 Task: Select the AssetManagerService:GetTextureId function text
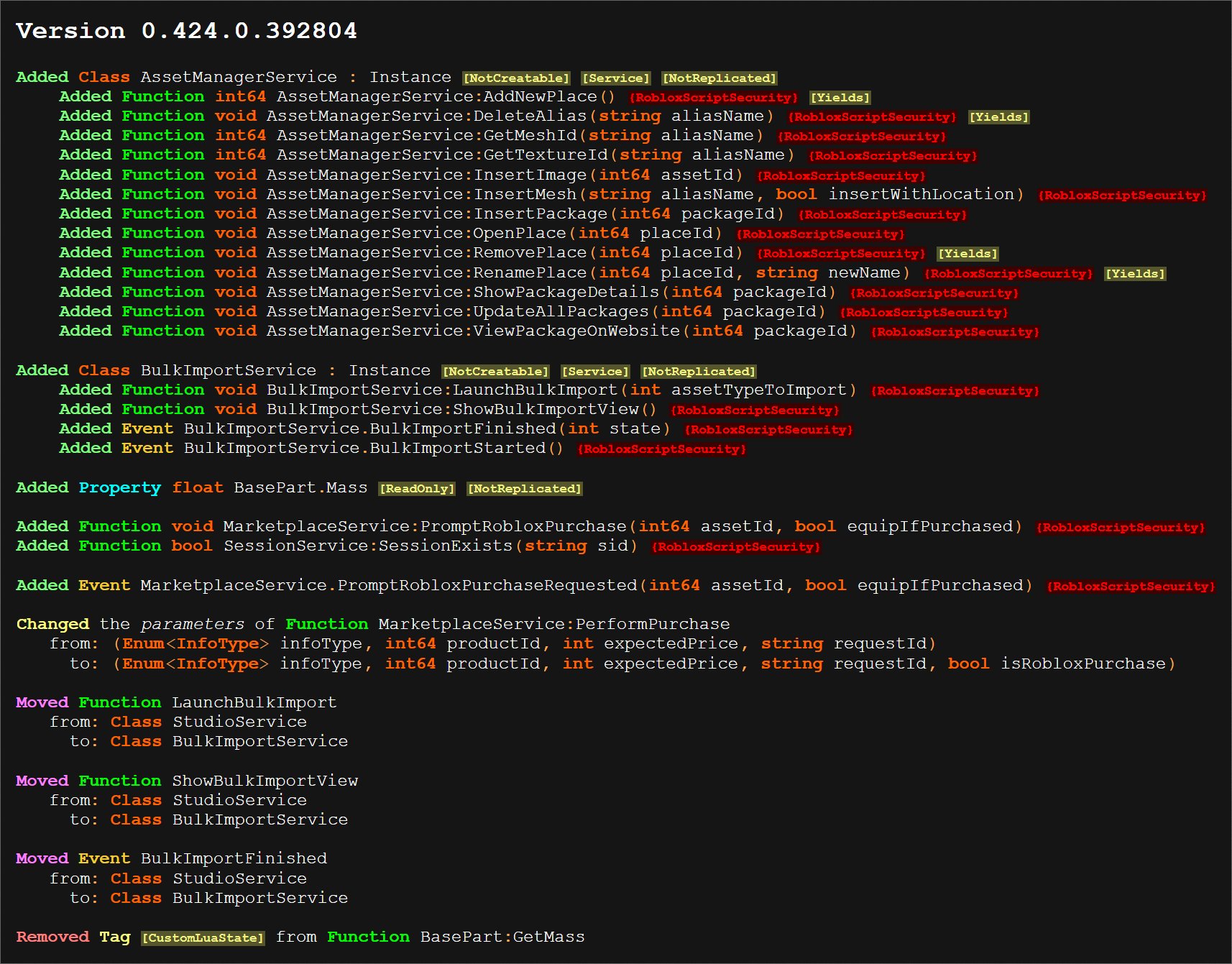[443, 155]
